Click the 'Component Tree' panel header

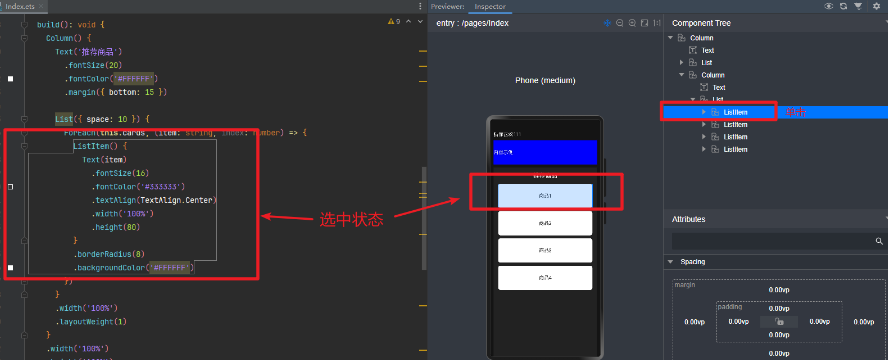[x=701, y=23]
